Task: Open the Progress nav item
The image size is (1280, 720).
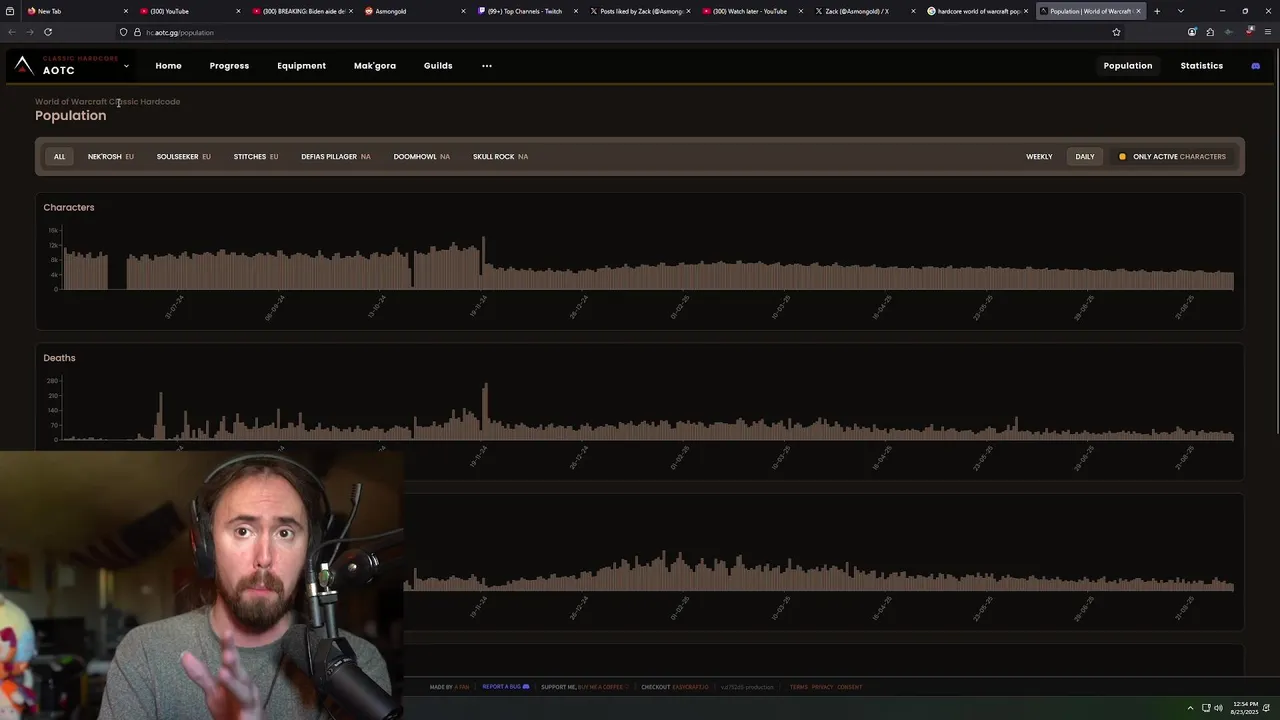Action: tap(229, 66)
